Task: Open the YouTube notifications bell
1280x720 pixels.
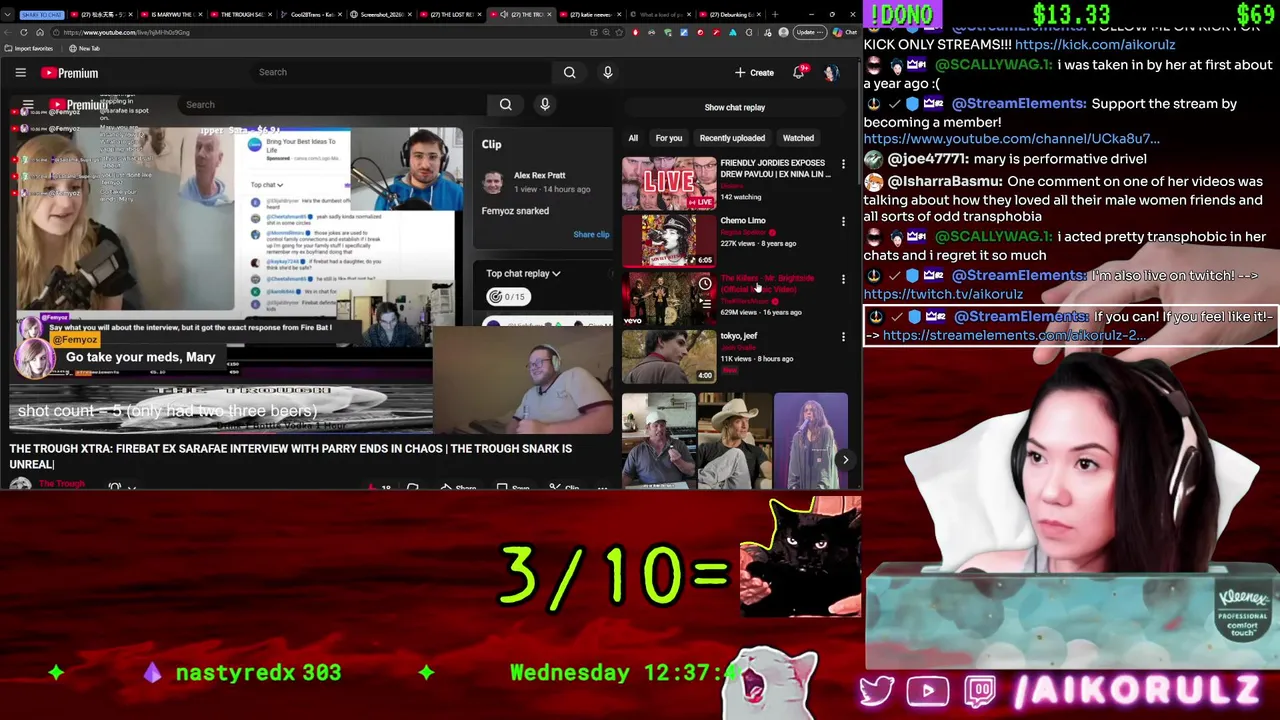Action: pos(798,72)
